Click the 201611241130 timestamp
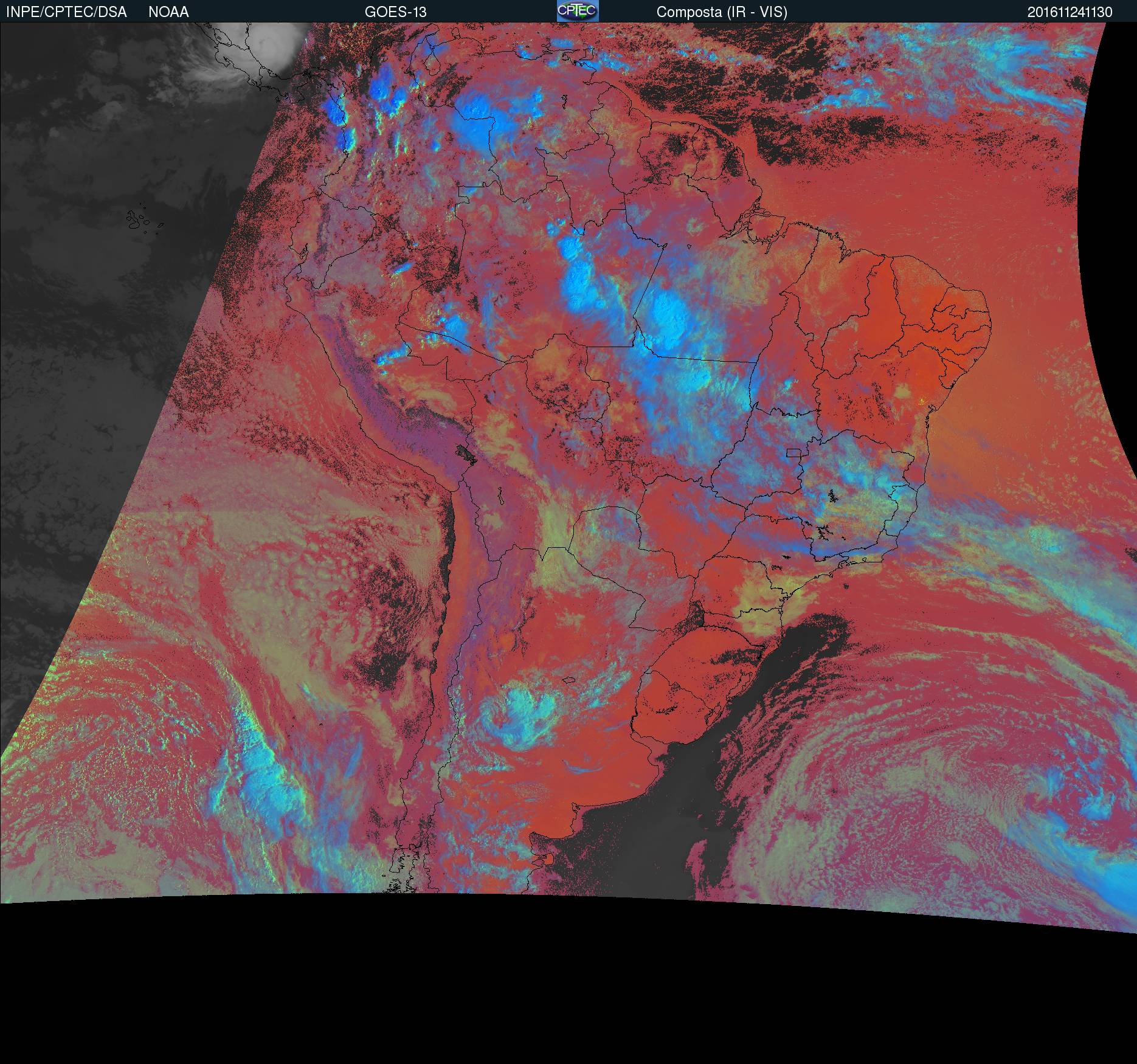1137x1064 pixels. click(x=1070, y=12)
